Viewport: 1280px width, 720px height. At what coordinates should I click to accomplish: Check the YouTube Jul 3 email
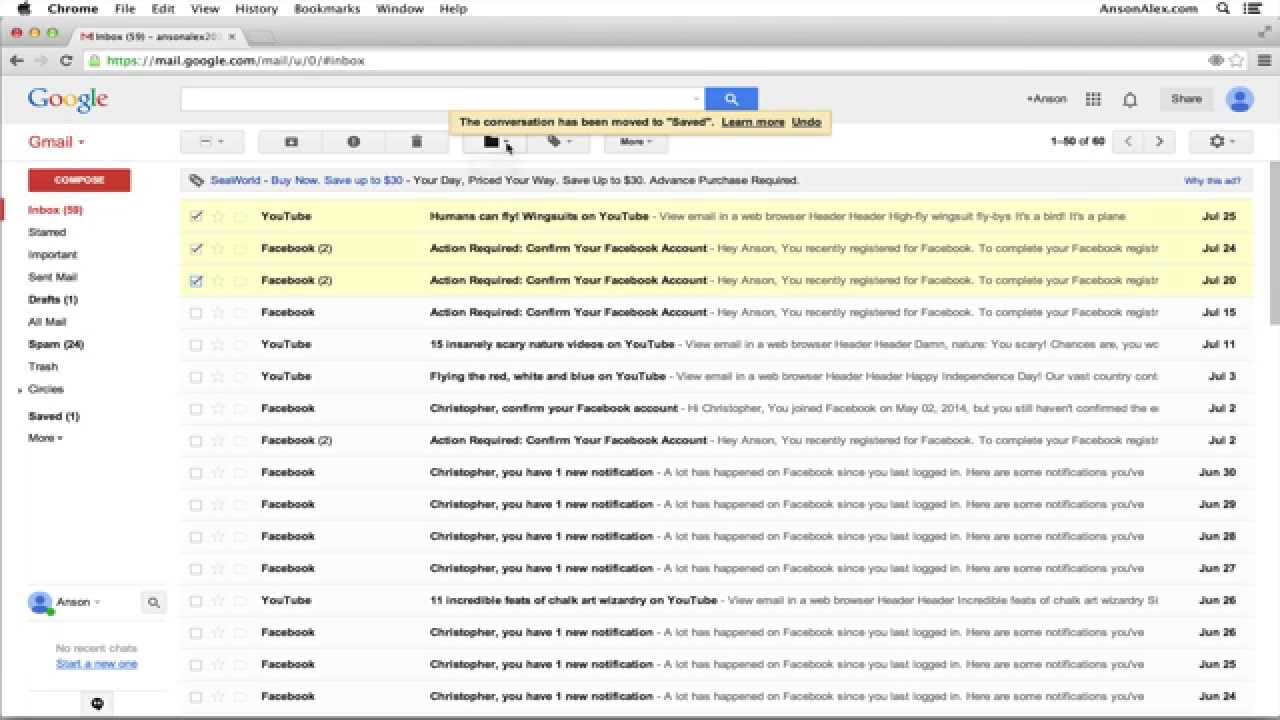tap(196, 376)
